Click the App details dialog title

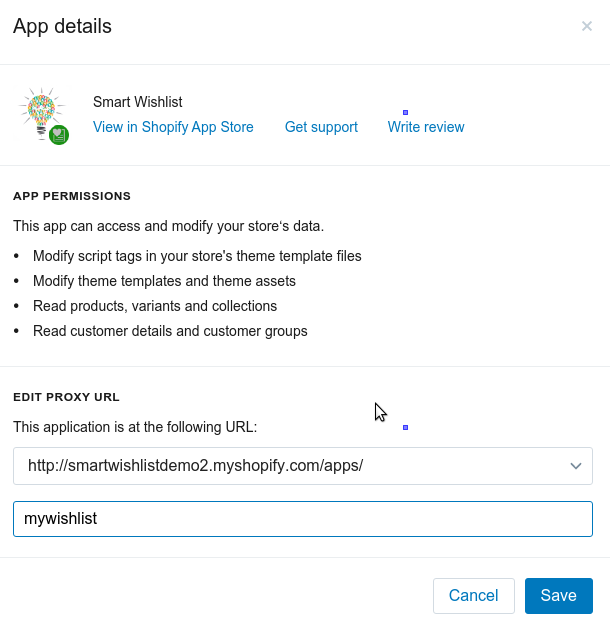[x=62, y=27]
